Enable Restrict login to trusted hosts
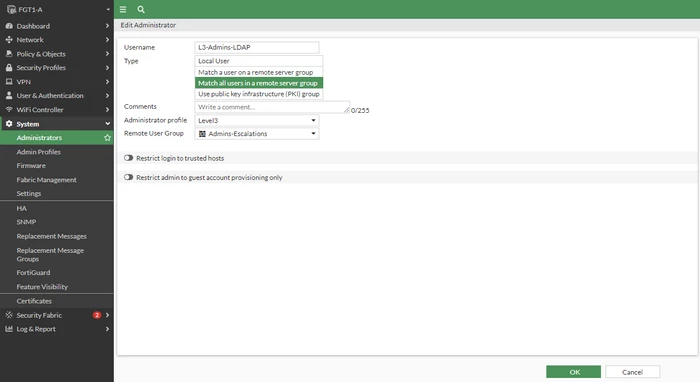Image resolution: width=700 pixels, height=382 pixels. click(129, 158)
